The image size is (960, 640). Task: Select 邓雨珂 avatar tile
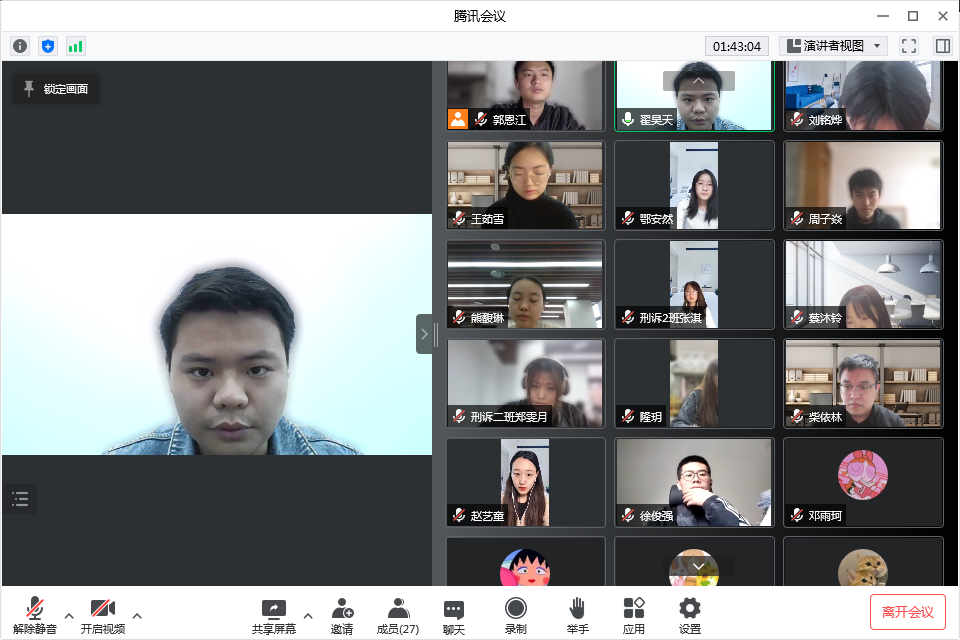[863, 483]
